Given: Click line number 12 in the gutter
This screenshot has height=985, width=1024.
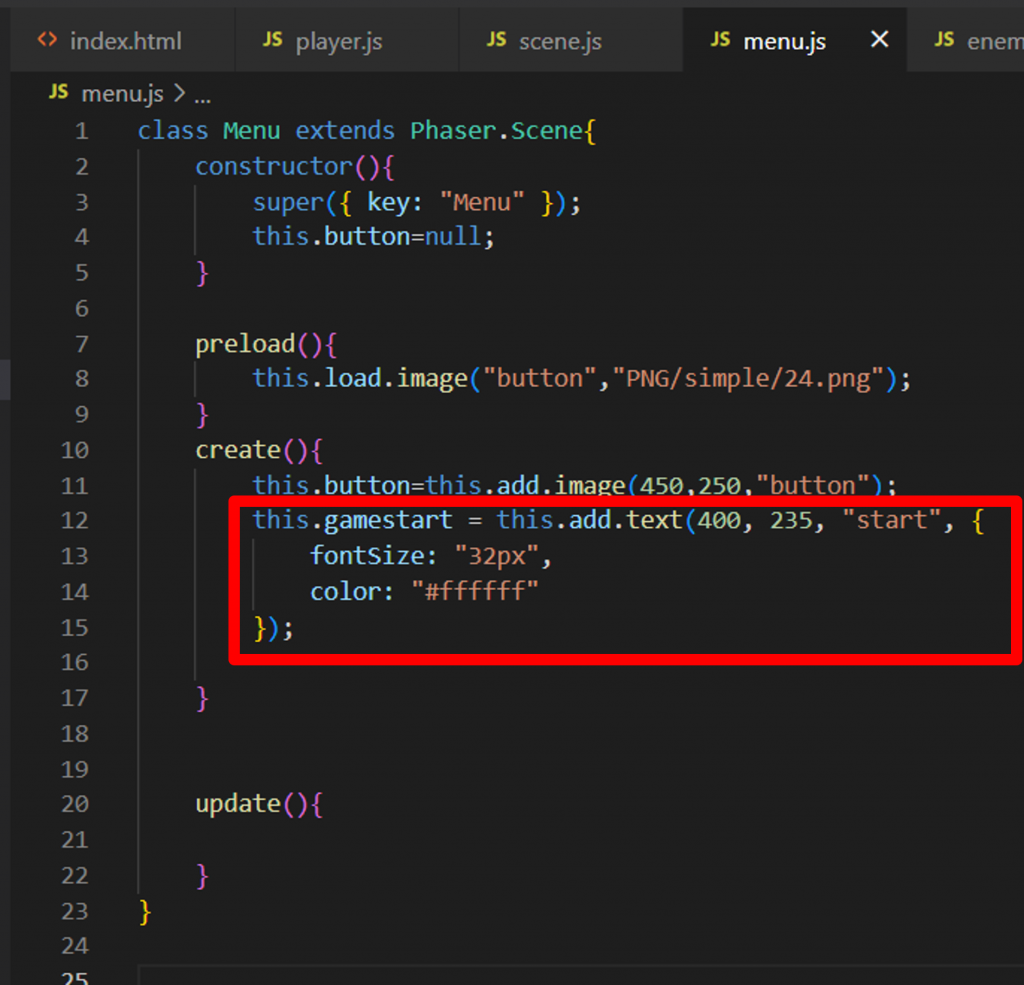Looking at the screenshot, I should (75, 521).
